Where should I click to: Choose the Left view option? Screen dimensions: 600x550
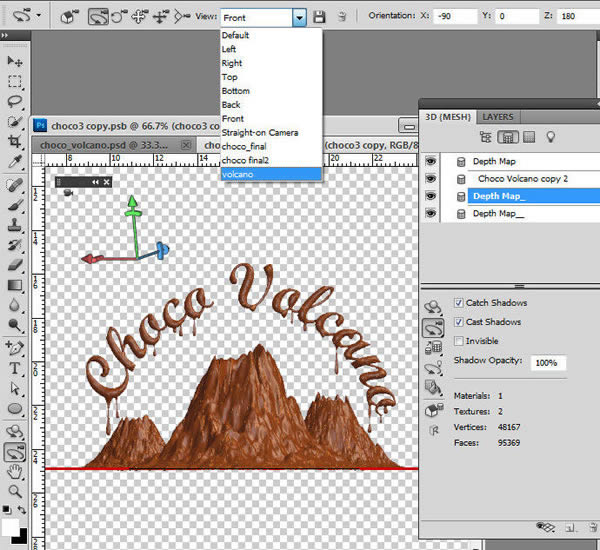[271, 49]
